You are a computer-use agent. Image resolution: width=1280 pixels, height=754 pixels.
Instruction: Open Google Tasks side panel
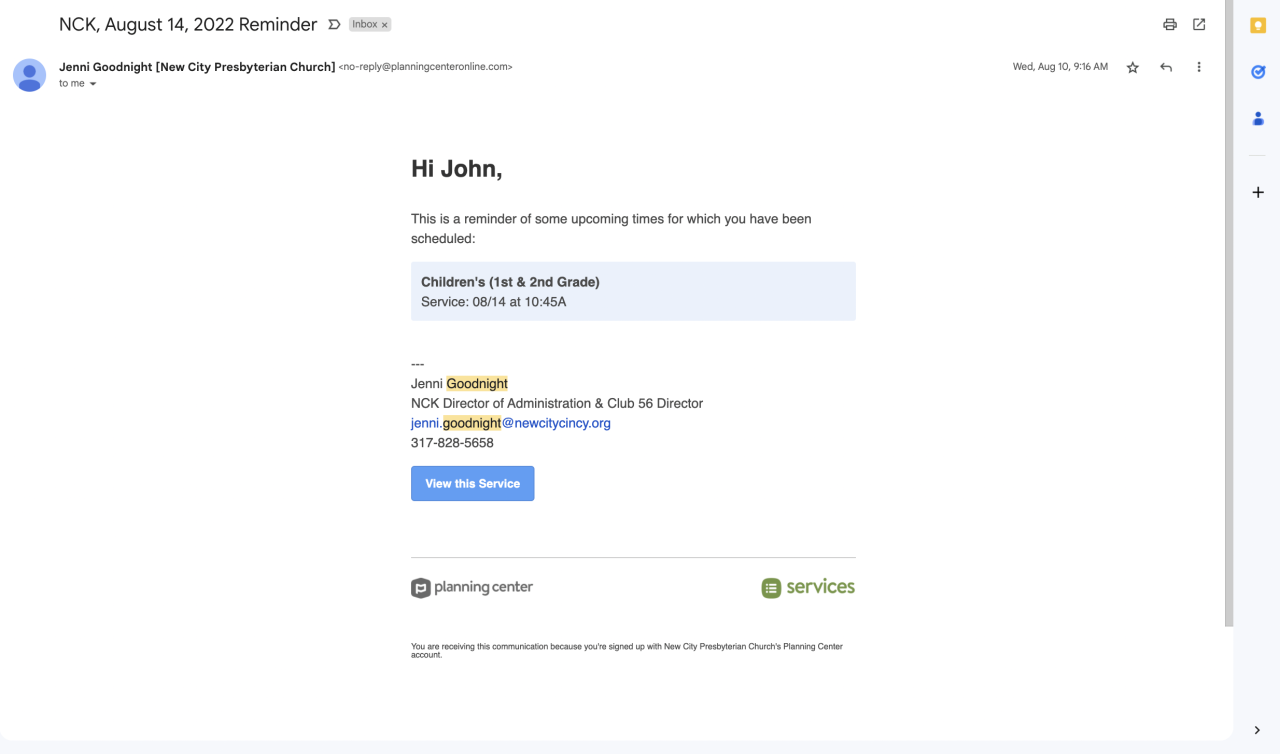(1258, 72)
